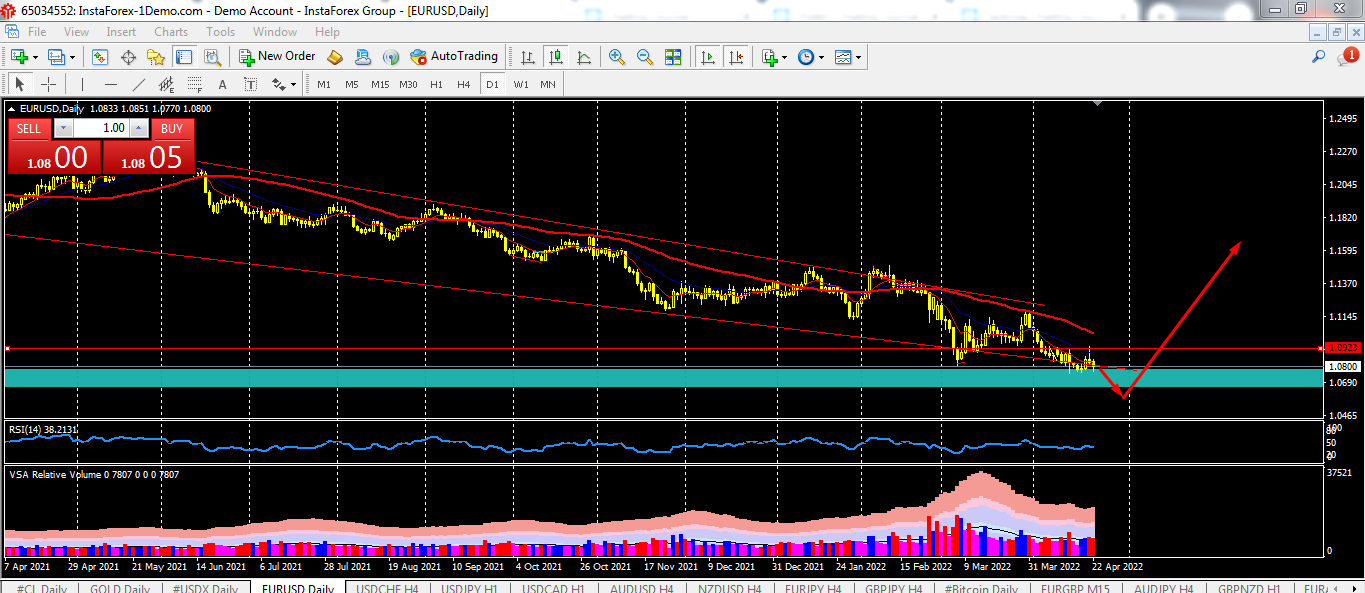The image size is (1365, 593).
Task: Decrease lot volume with down arrow
Action: (x=63, y=128)
